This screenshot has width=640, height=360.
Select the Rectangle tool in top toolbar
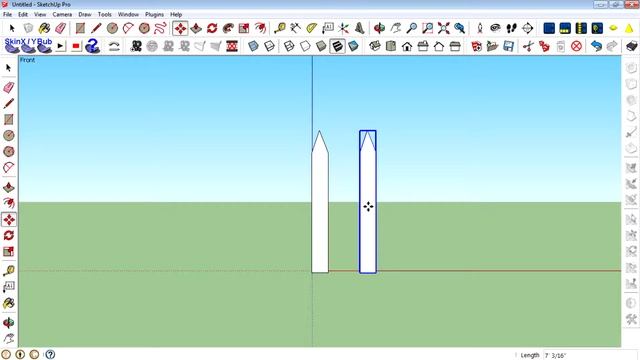[80, 28]
